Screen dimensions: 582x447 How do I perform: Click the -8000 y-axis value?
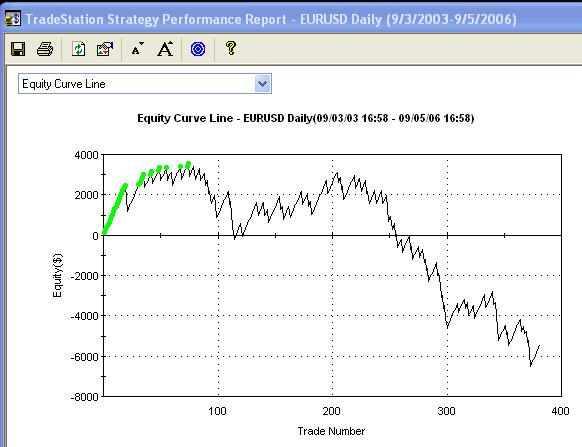click(85, 397)
